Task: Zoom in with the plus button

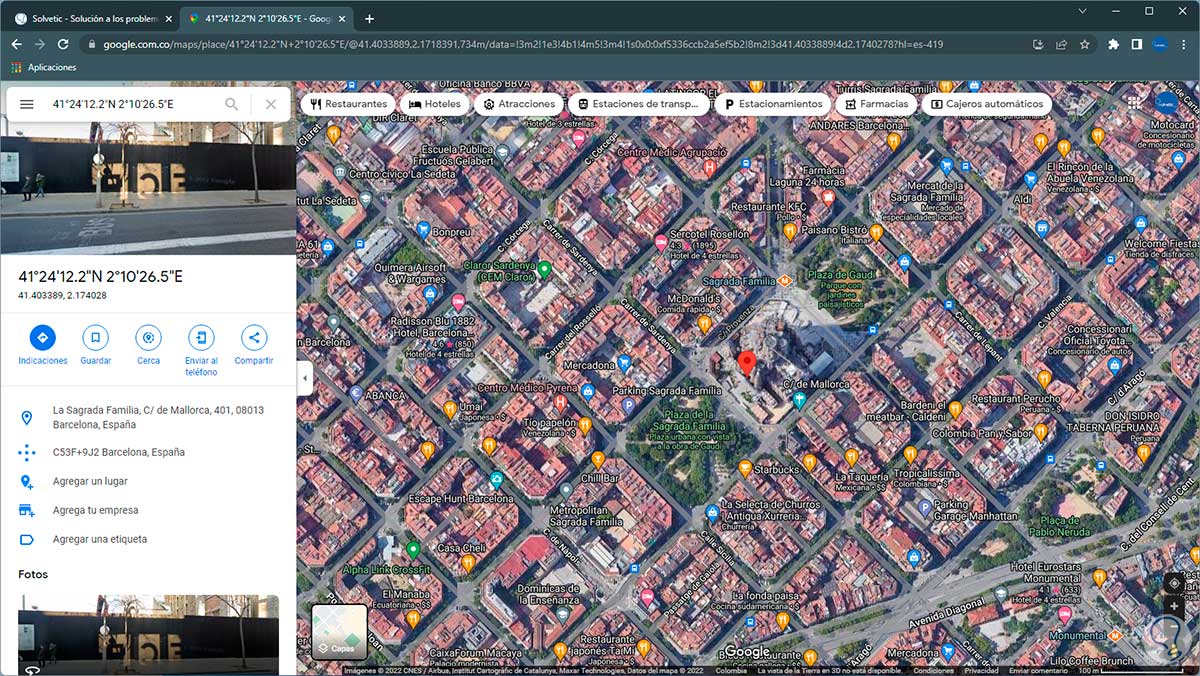Action: [x=1174, y=606]
